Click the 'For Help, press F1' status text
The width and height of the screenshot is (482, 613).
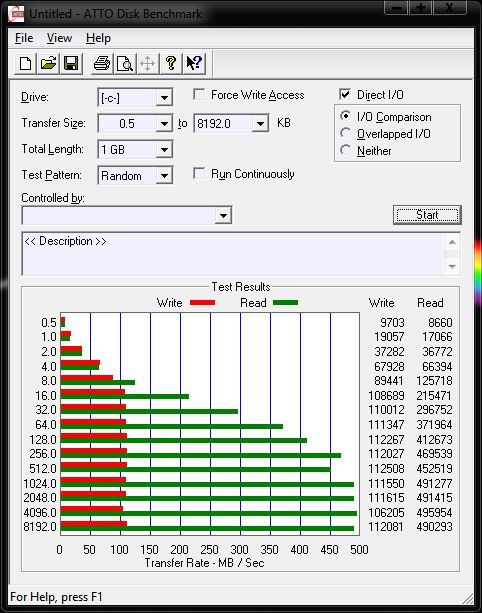pos(56,597)
